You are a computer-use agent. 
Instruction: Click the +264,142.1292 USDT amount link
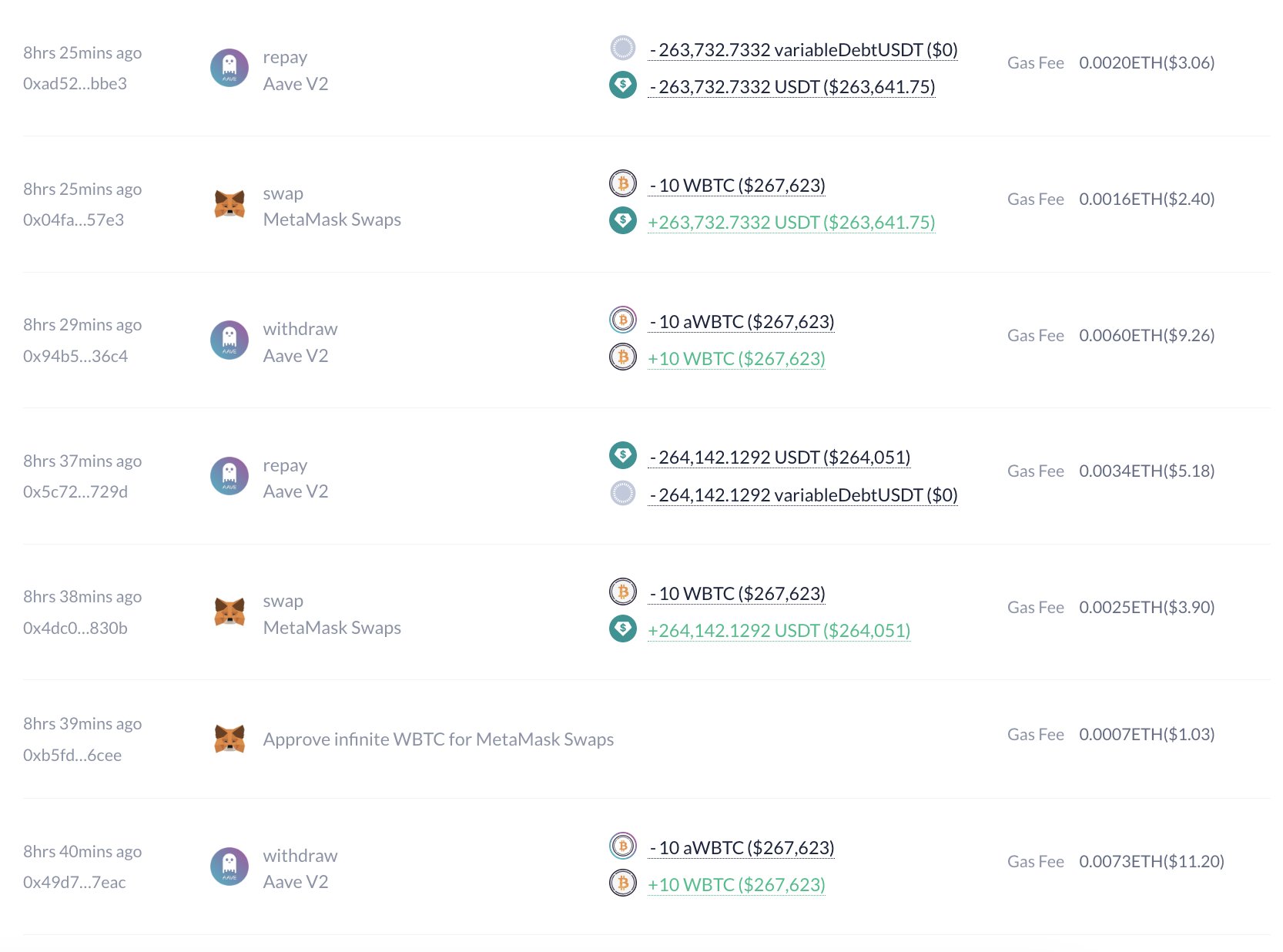pos(779,630)
